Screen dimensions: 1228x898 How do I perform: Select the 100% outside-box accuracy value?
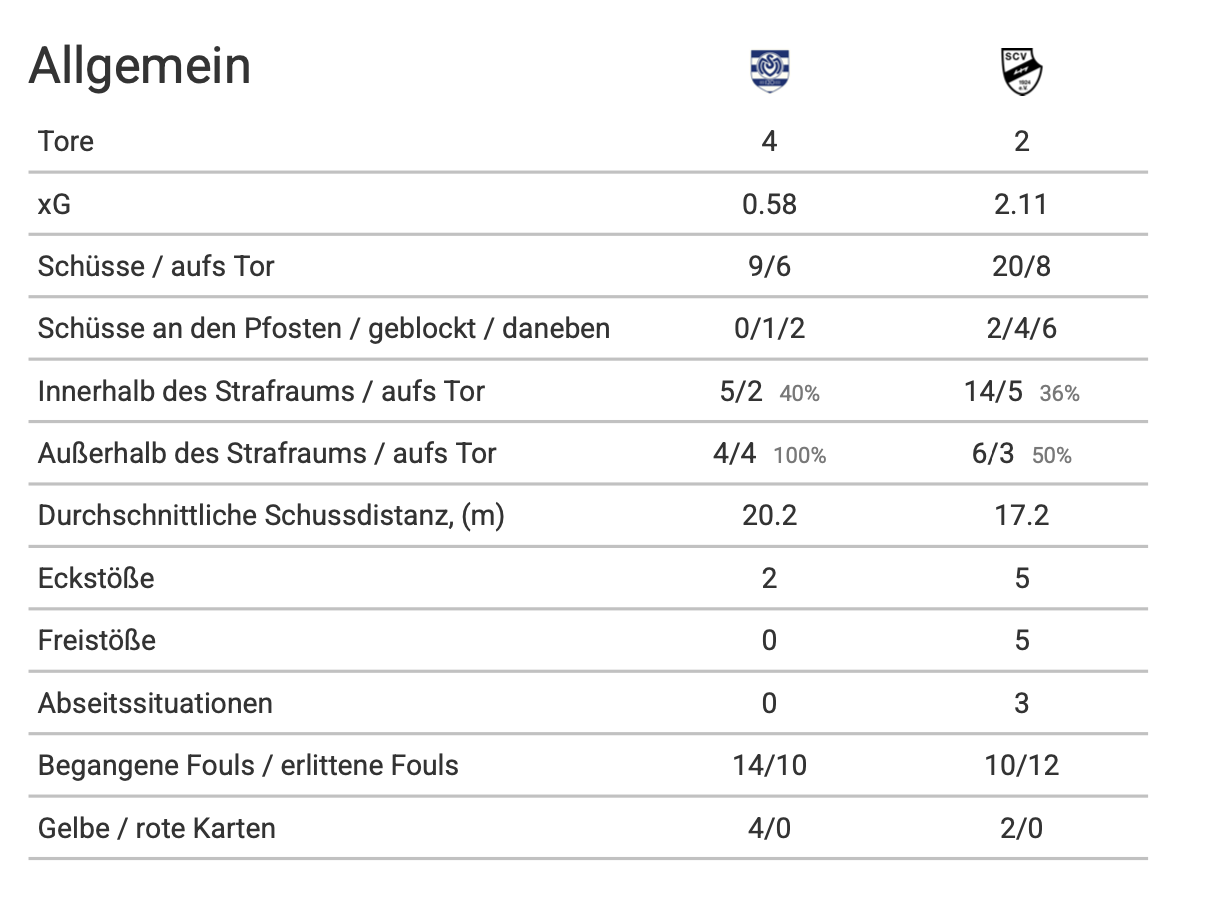[800, 456]
